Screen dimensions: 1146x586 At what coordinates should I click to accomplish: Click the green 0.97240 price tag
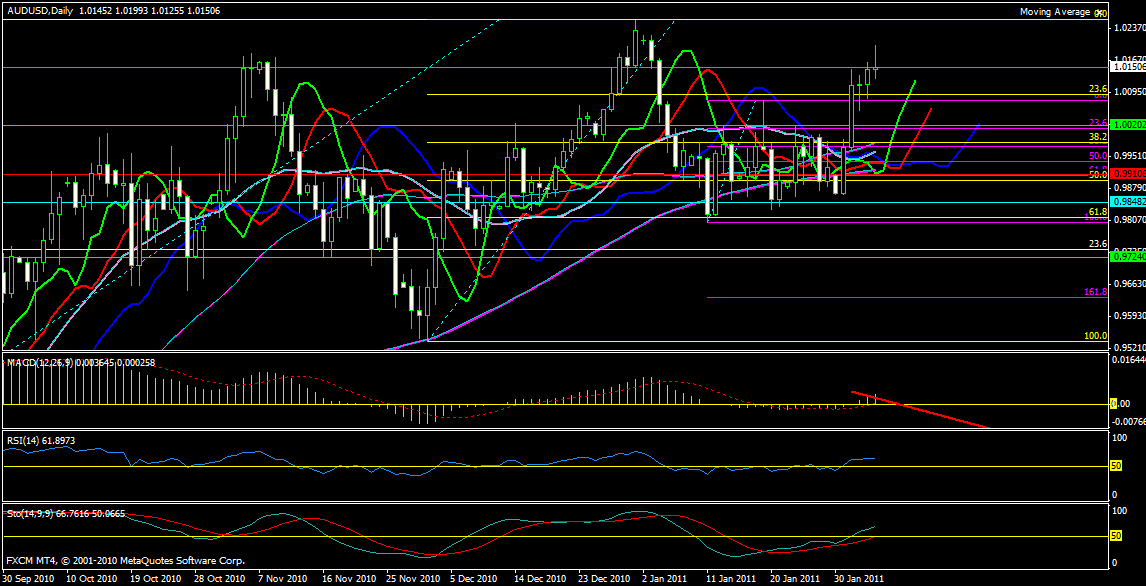click(1127, 256)
